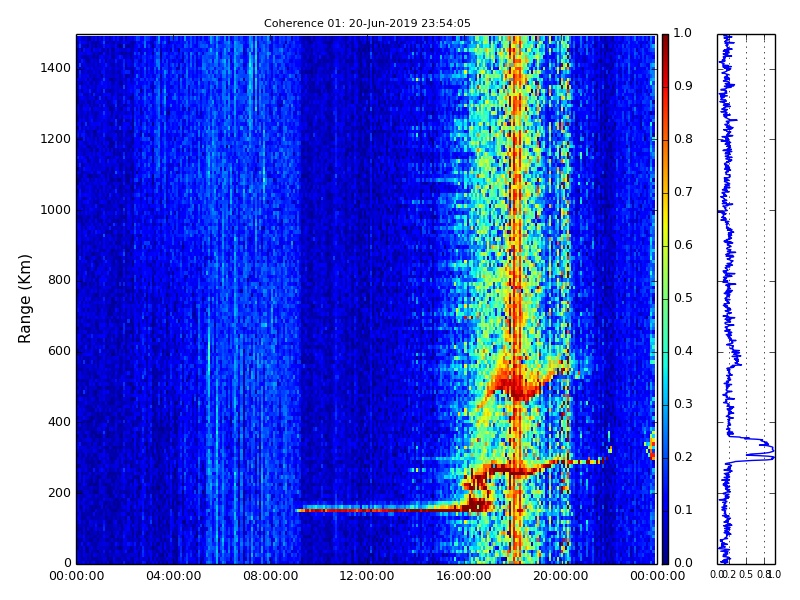Click the 400 range tick label

coord(59,422)
